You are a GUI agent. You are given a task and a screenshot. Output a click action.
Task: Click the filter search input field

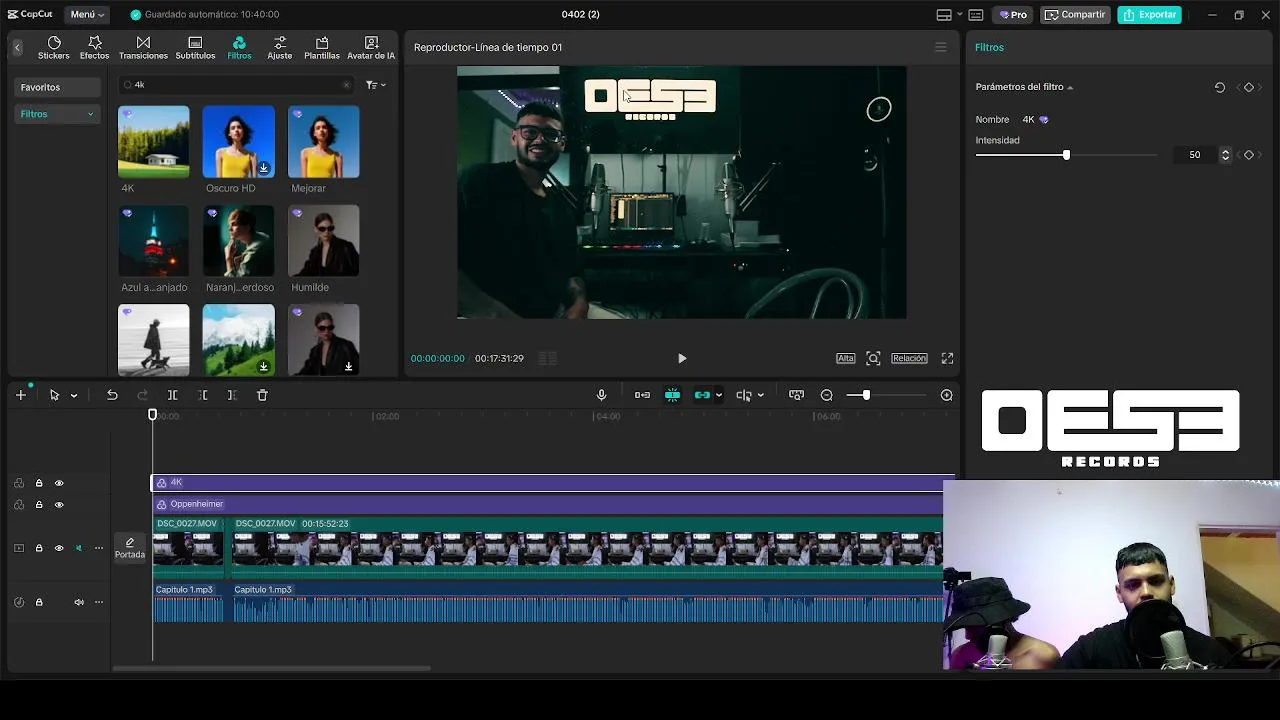point(237,85)
